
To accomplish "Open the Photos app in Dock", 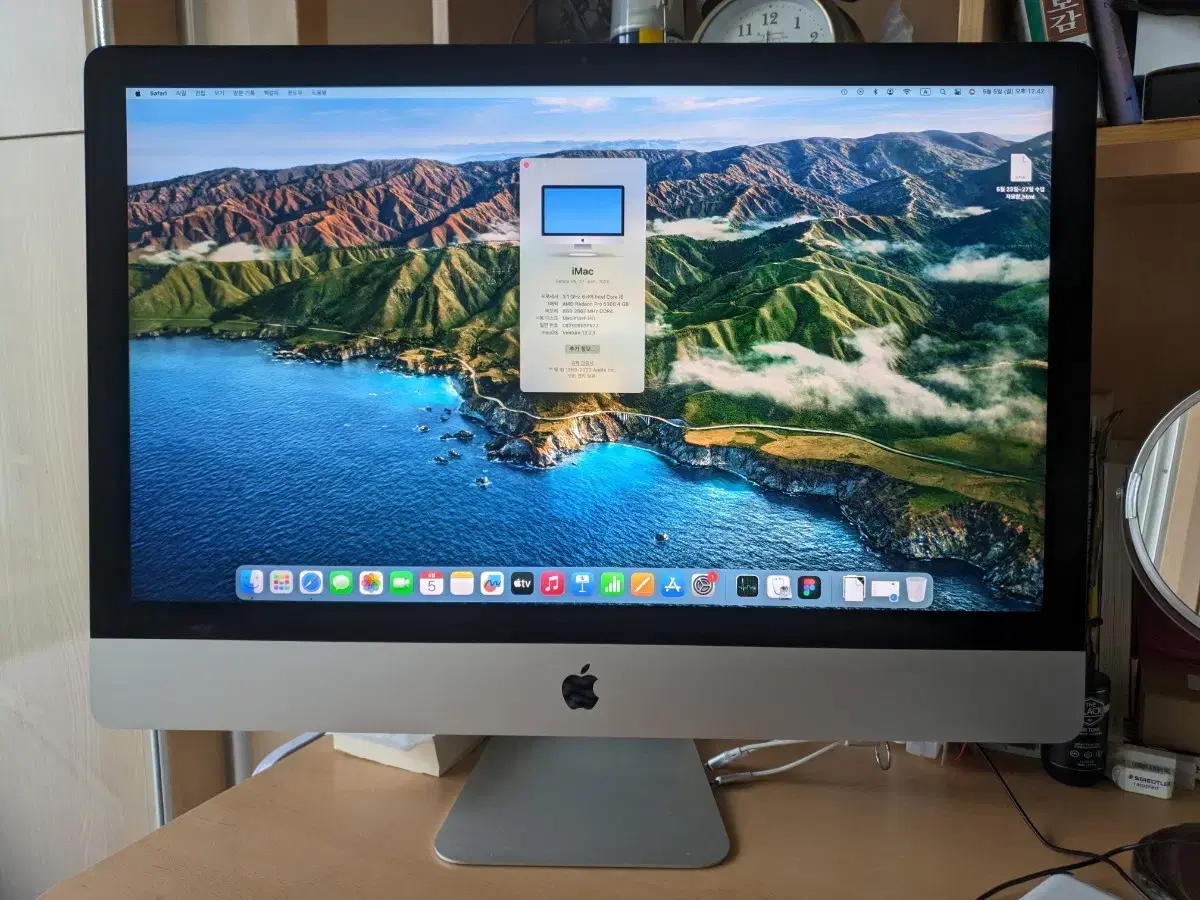I will (x=371, y=582).
